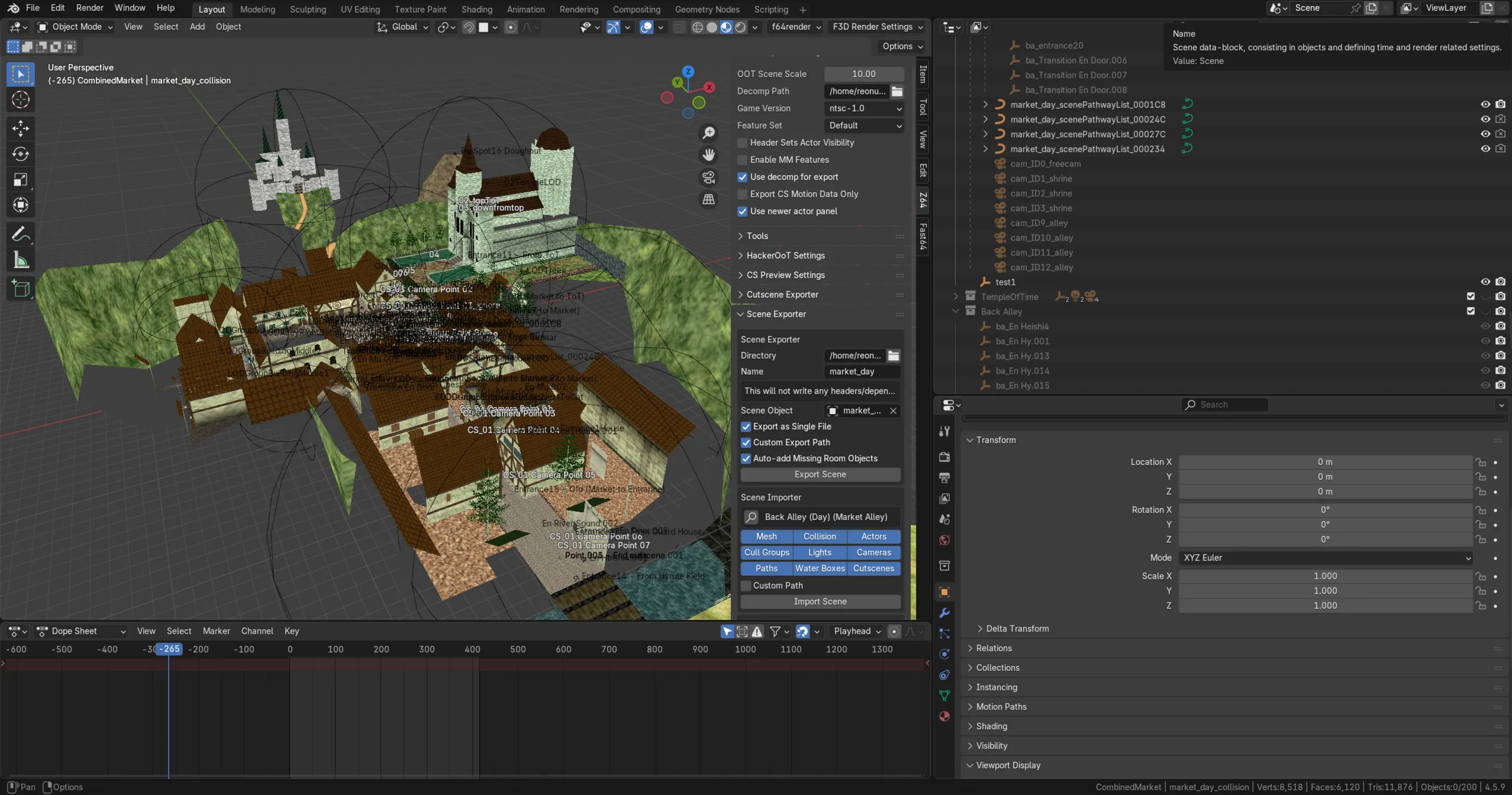The width and height of the screenshot is (1512, 795).
Task: Select the Measure ruler tool
Action: pyautogui.click(x=21, y=260)
